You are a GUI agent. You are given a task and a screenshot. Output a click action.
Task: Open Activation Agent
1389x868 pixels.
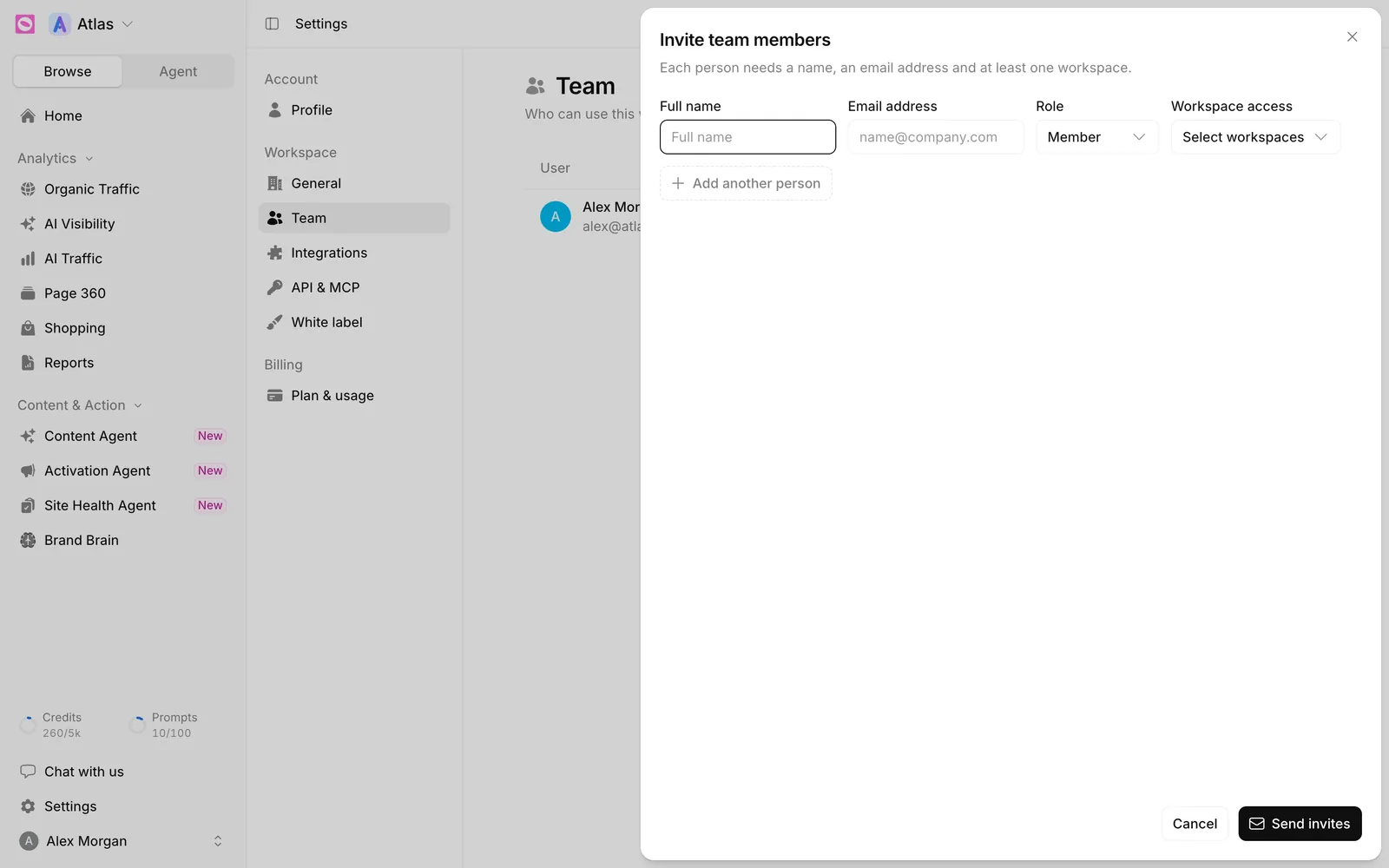click(123, 470)
